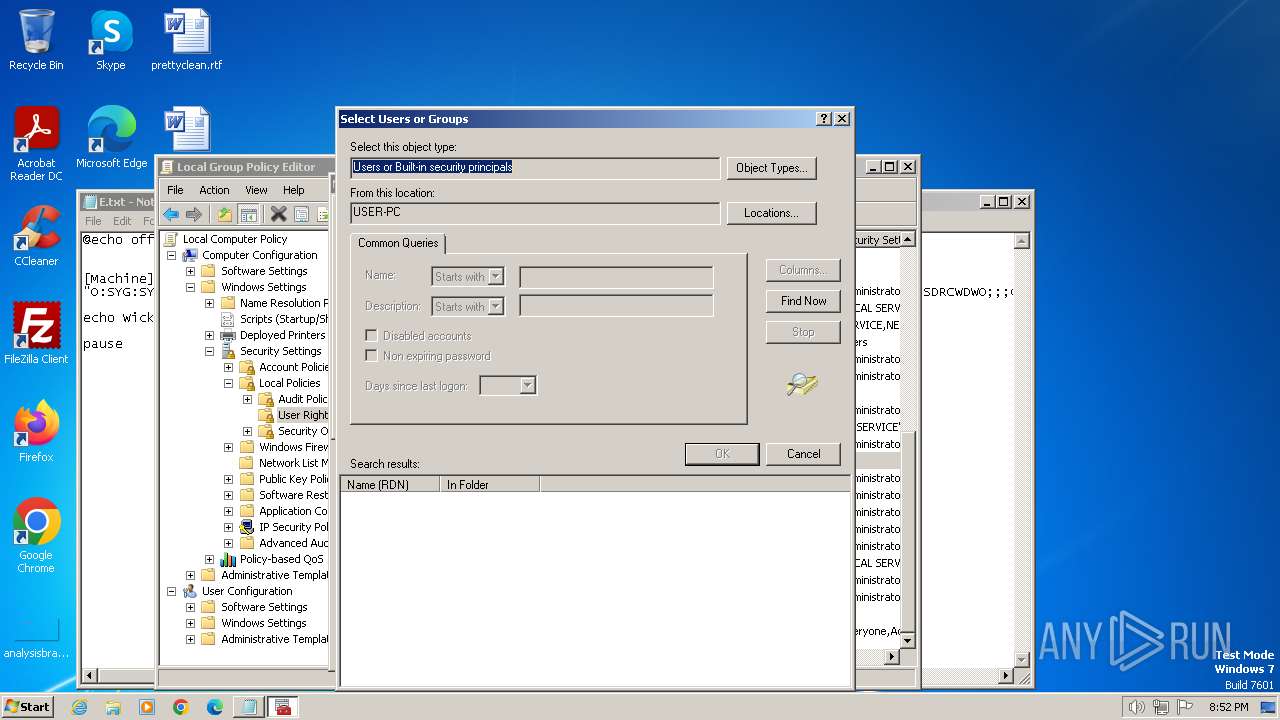Collapse Security Settings tree node
The width and height of the screenshot is (1280, 720).
(209, 351)
